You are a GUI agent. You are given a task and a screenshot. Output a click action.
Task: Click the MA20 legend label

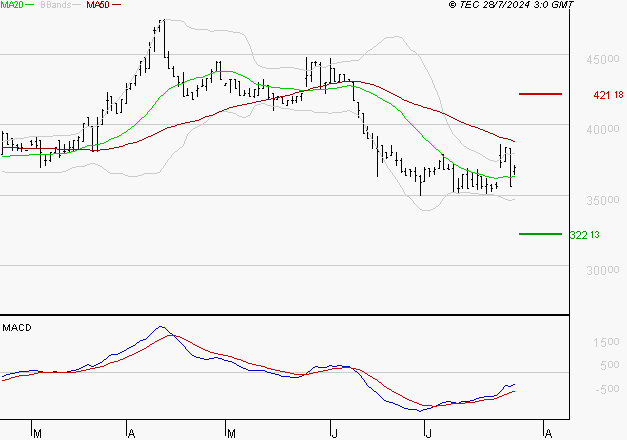[x=12, y=5]
